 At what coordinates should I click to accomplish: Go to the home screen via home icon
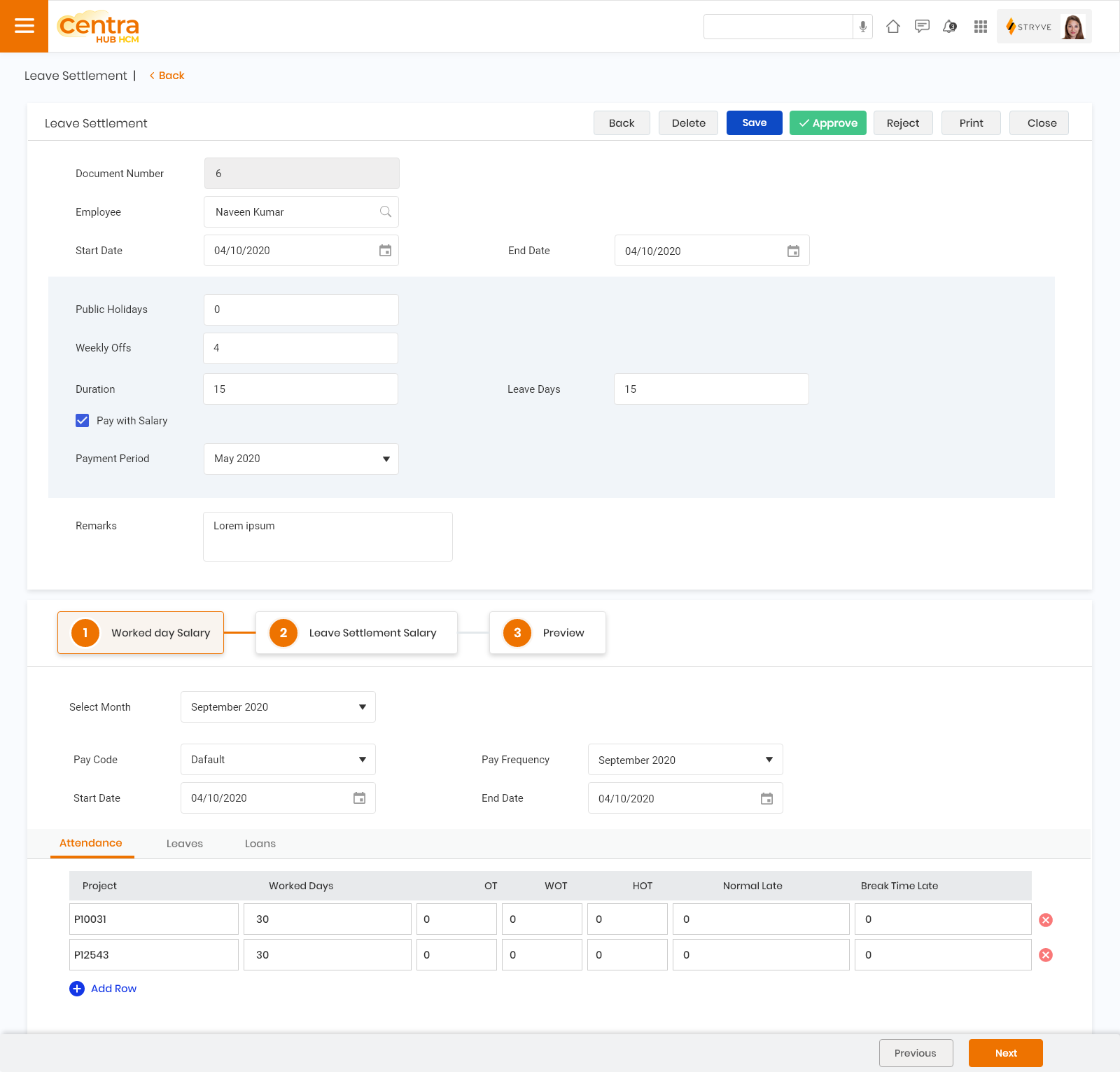[x=893, y=26]
